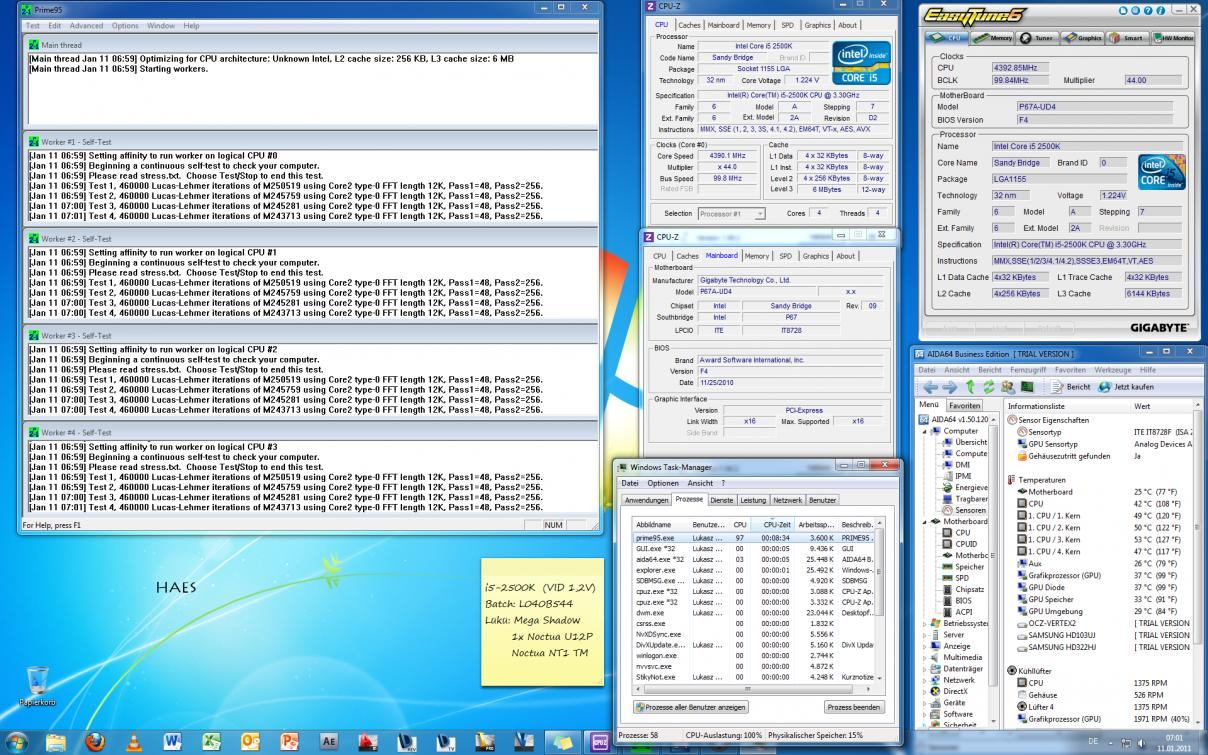
Task: Open Word from taskbar
Action: (173, 741)
